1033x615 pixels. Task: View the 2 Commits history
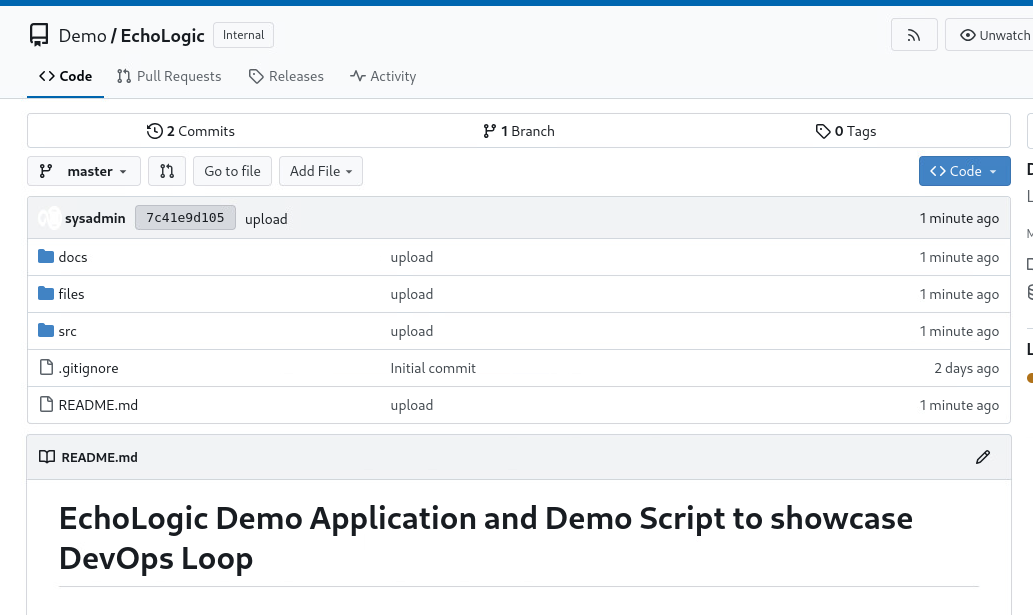pos(190,131)
